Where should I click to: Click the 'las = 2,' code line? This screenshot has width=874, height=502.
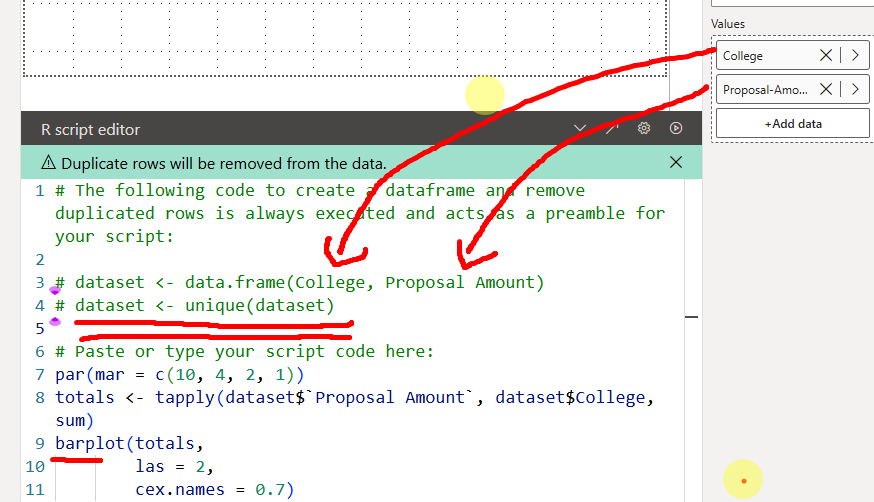174,466
